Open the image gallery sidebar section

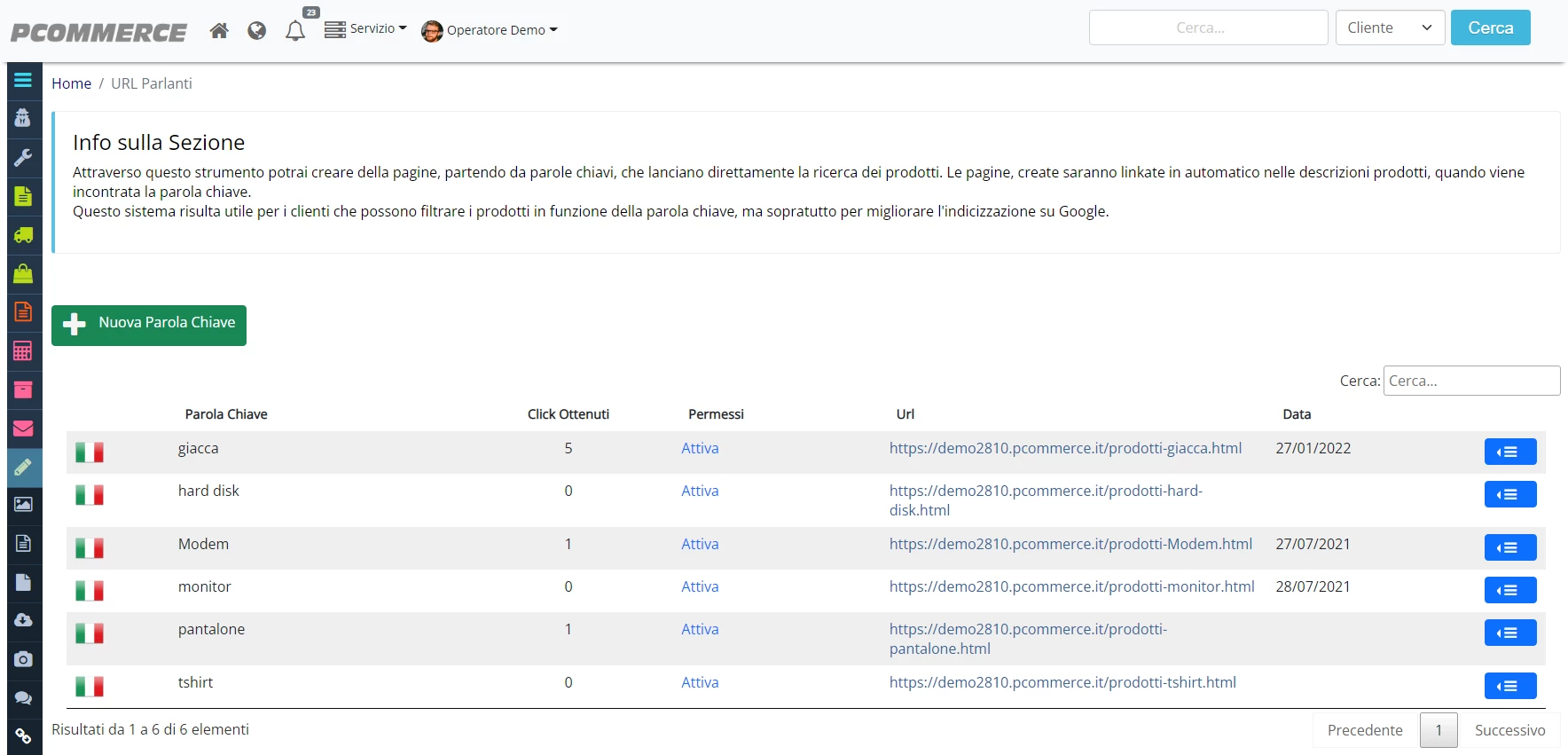tap(23, 505)
